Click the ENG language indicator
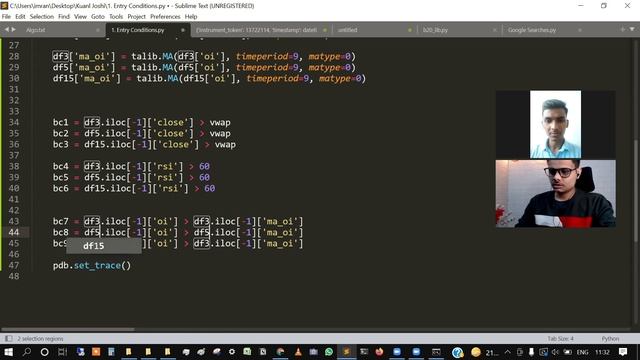 pos(582,352)
